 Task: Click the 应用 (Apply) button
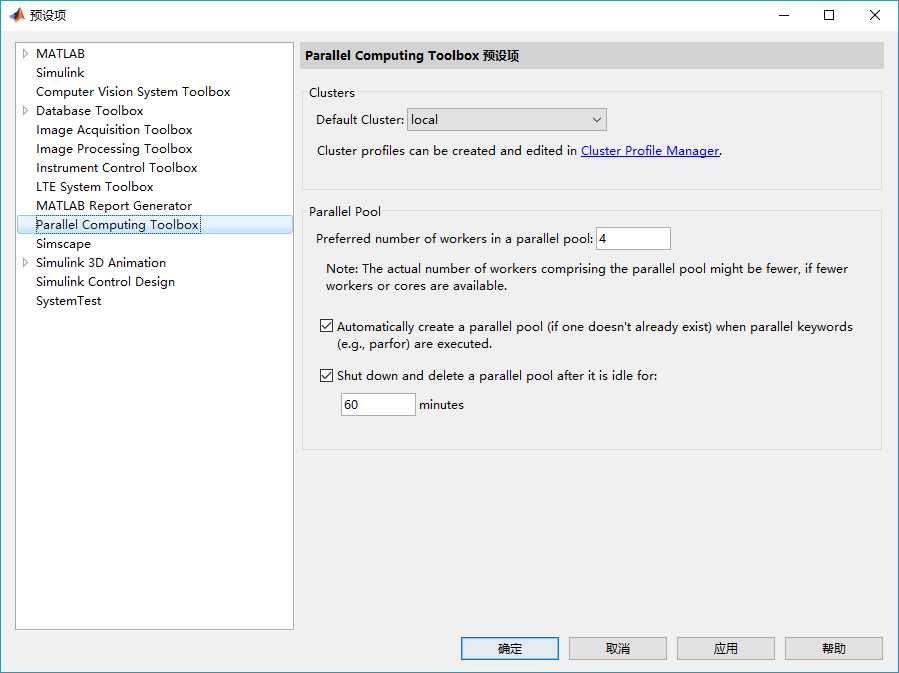click(x=725, y=648)
